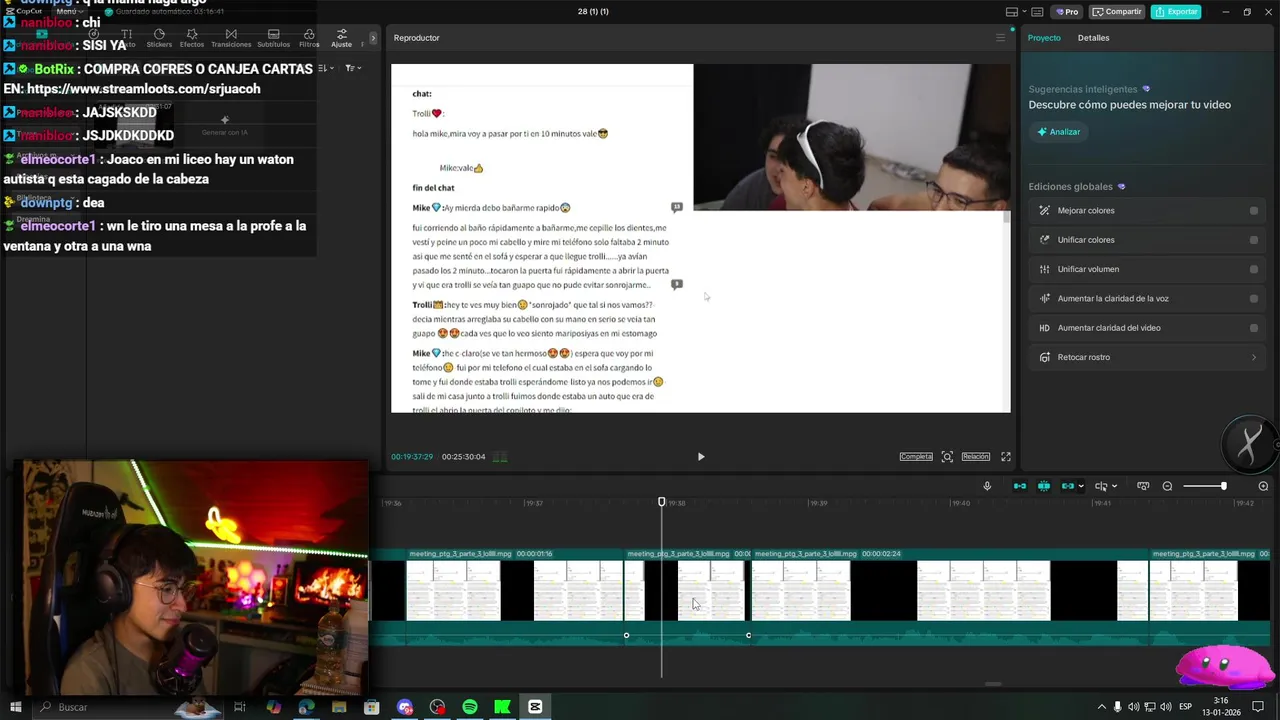Viewport: 1280px width, 720px height.
Task: Toggle timeline clip linkage
Action: click(1067, 486)
